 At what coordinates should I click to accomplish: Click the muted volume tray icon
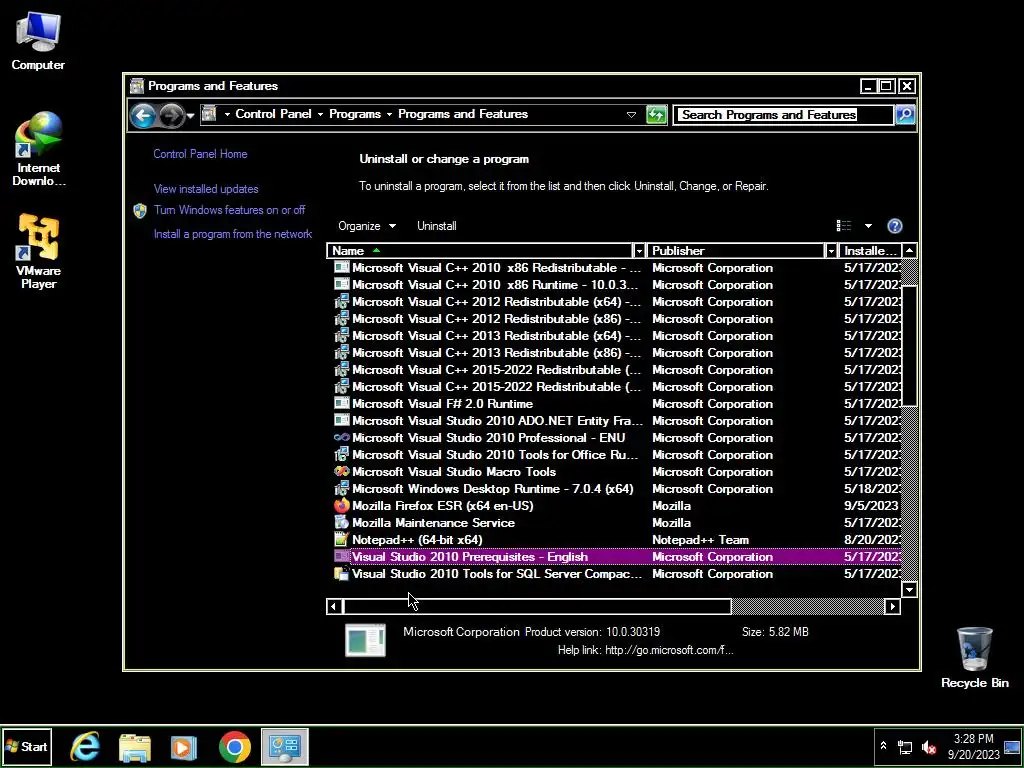click(928, 747)
